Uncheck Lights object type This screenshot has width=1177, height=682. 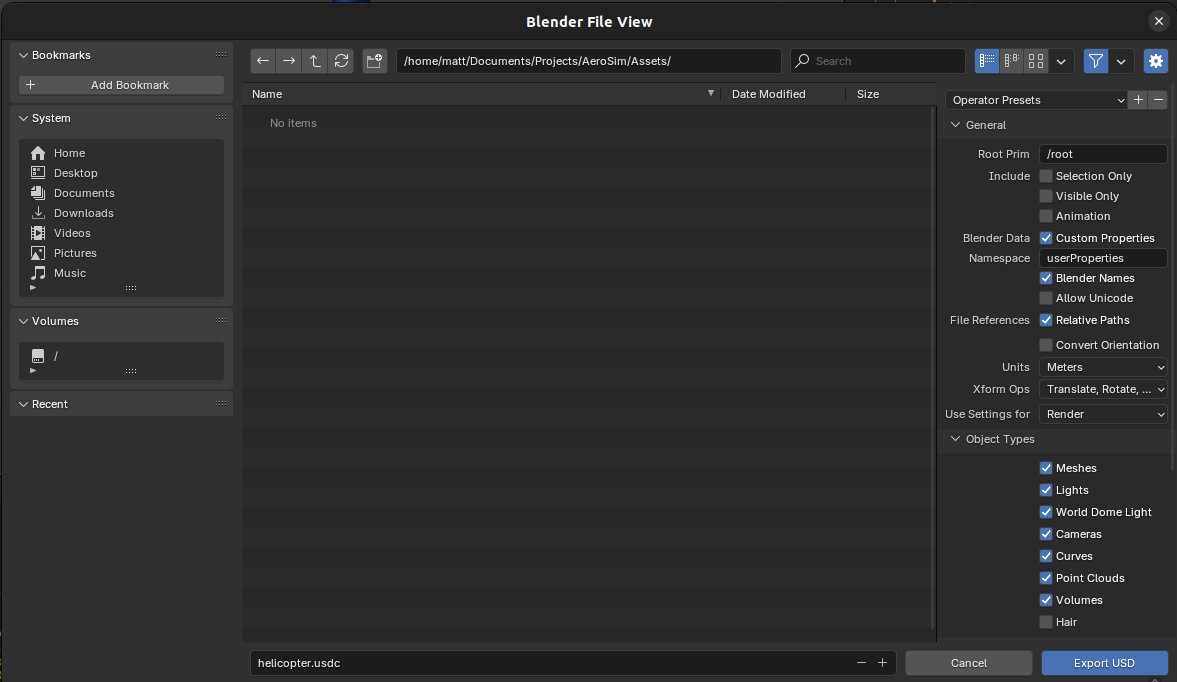pos(1046,490)
